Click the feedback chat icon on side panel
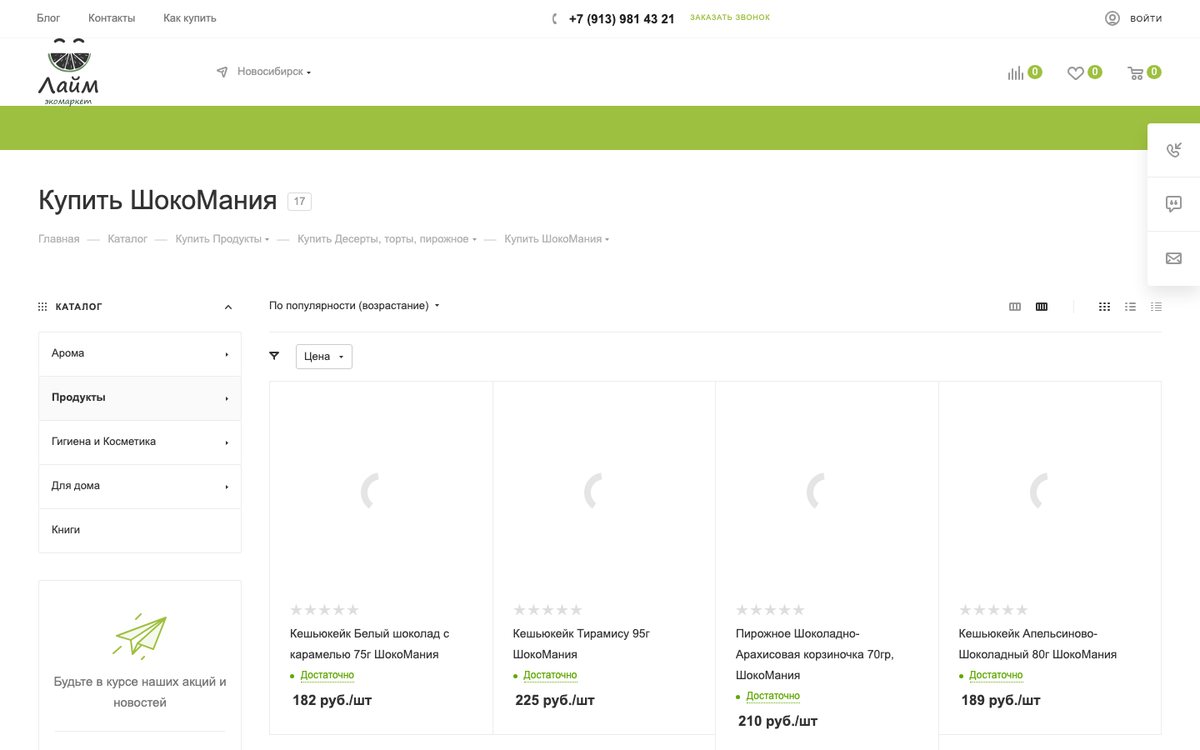 point(1174,204)
